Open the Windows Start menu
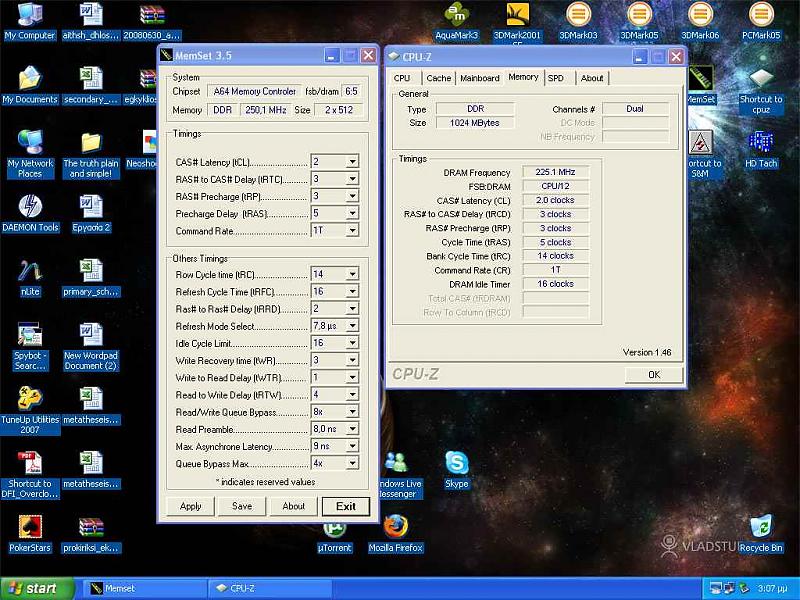The height and width of the screenshot is (600, 800). pos(37,589)
